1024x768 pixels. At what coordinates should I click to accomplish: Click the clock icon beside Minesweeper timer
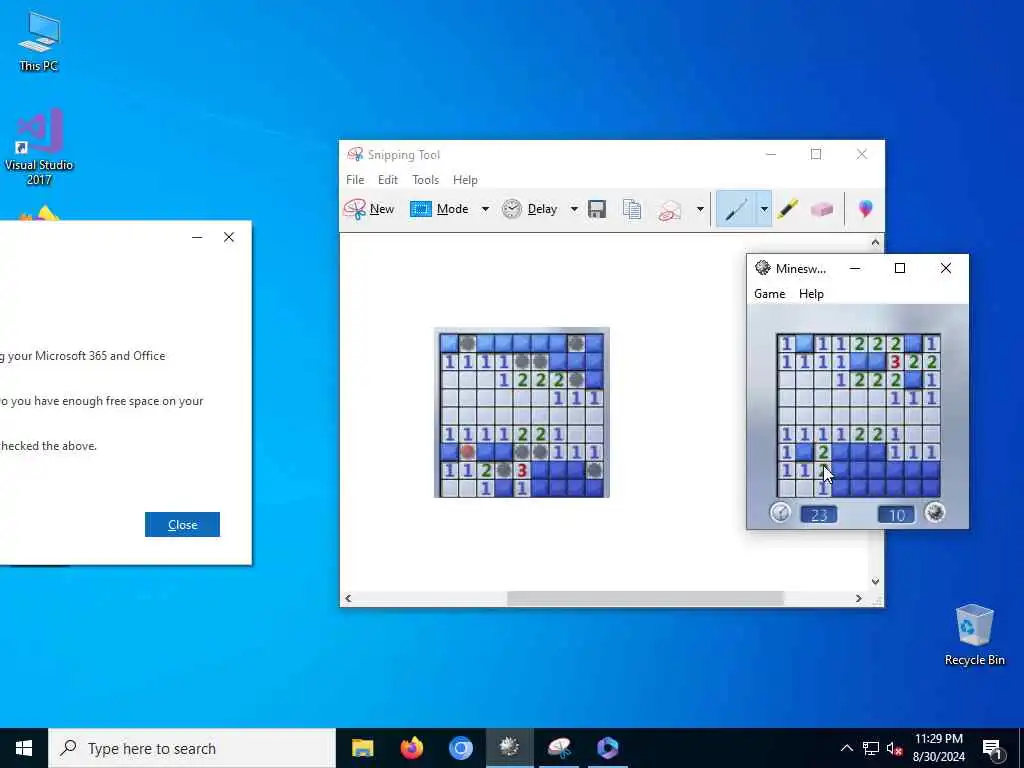780,513
